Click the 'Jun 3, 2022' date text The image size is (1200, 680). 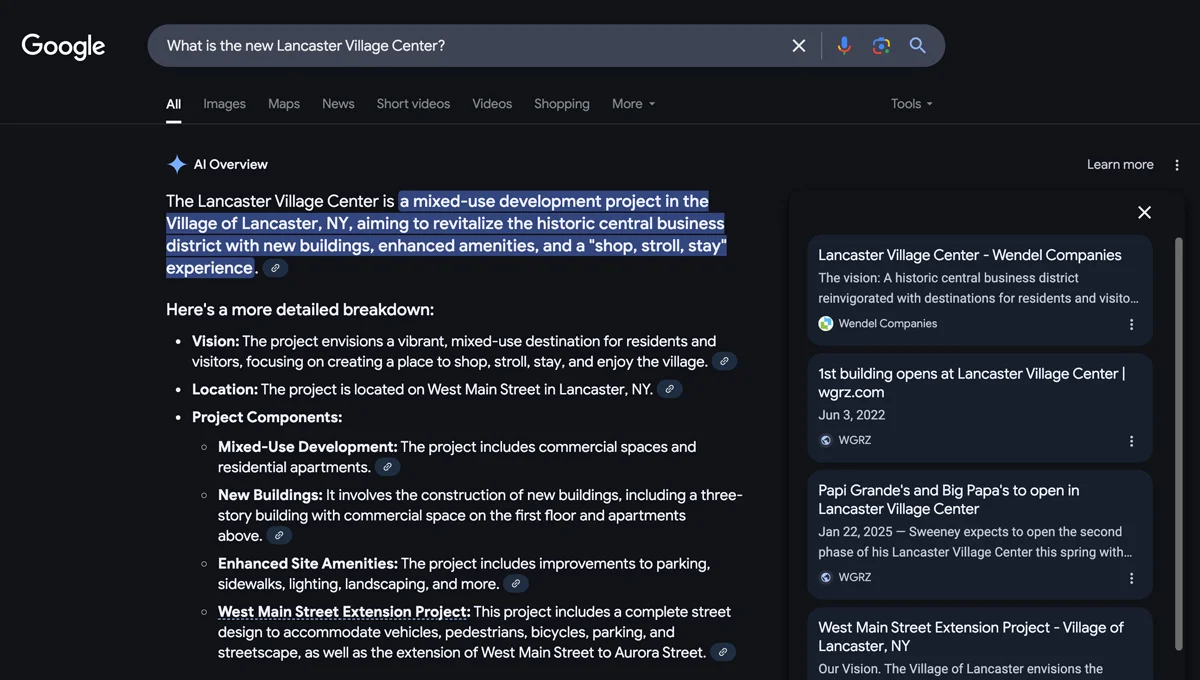[x=852, y=415]
